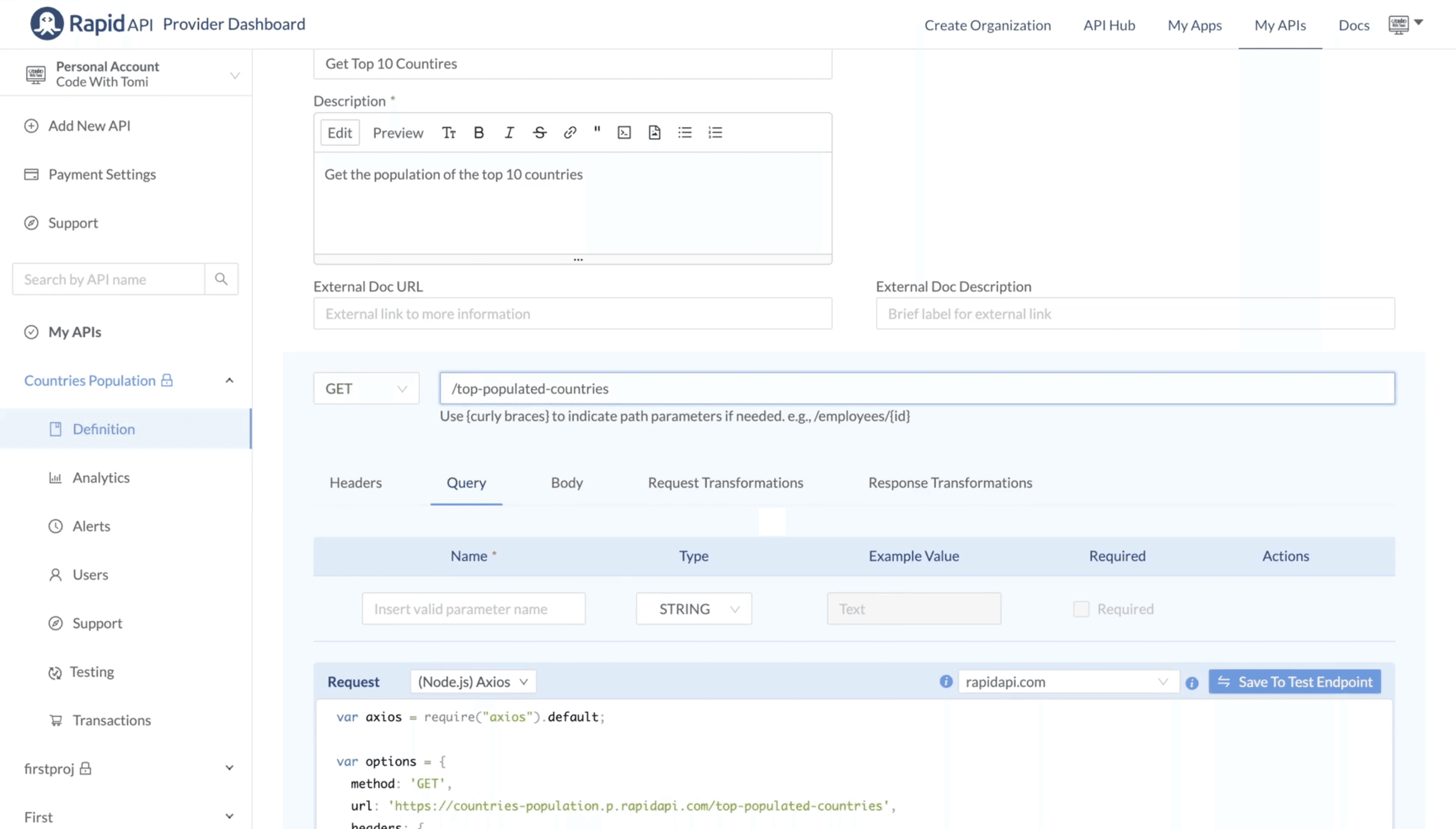Insert a link in the description
The width and height of the screenshot is (1456, 829).
(x=569, y=132)
